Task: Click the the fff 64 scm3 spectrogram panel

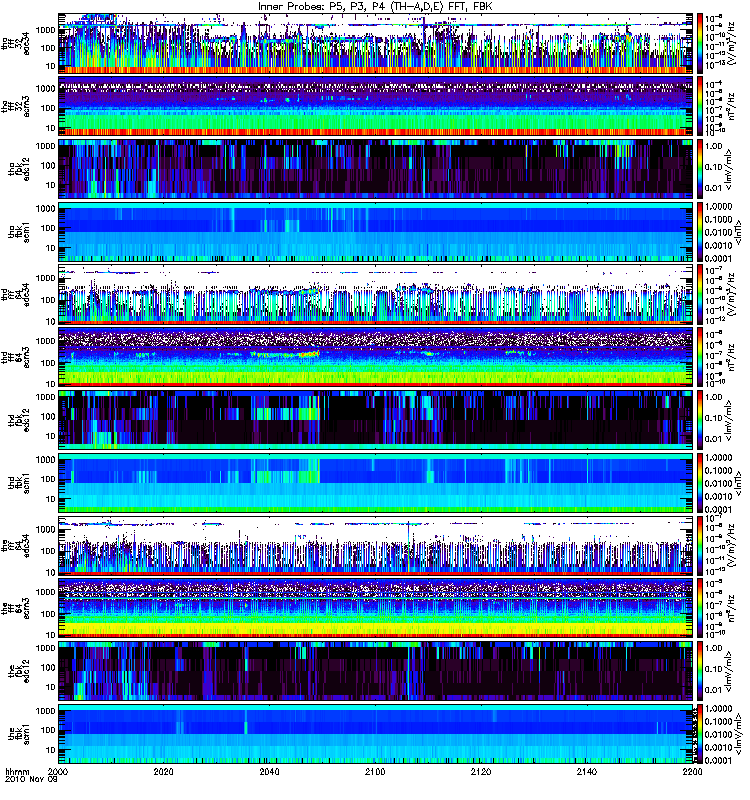Action: (376, 608)
